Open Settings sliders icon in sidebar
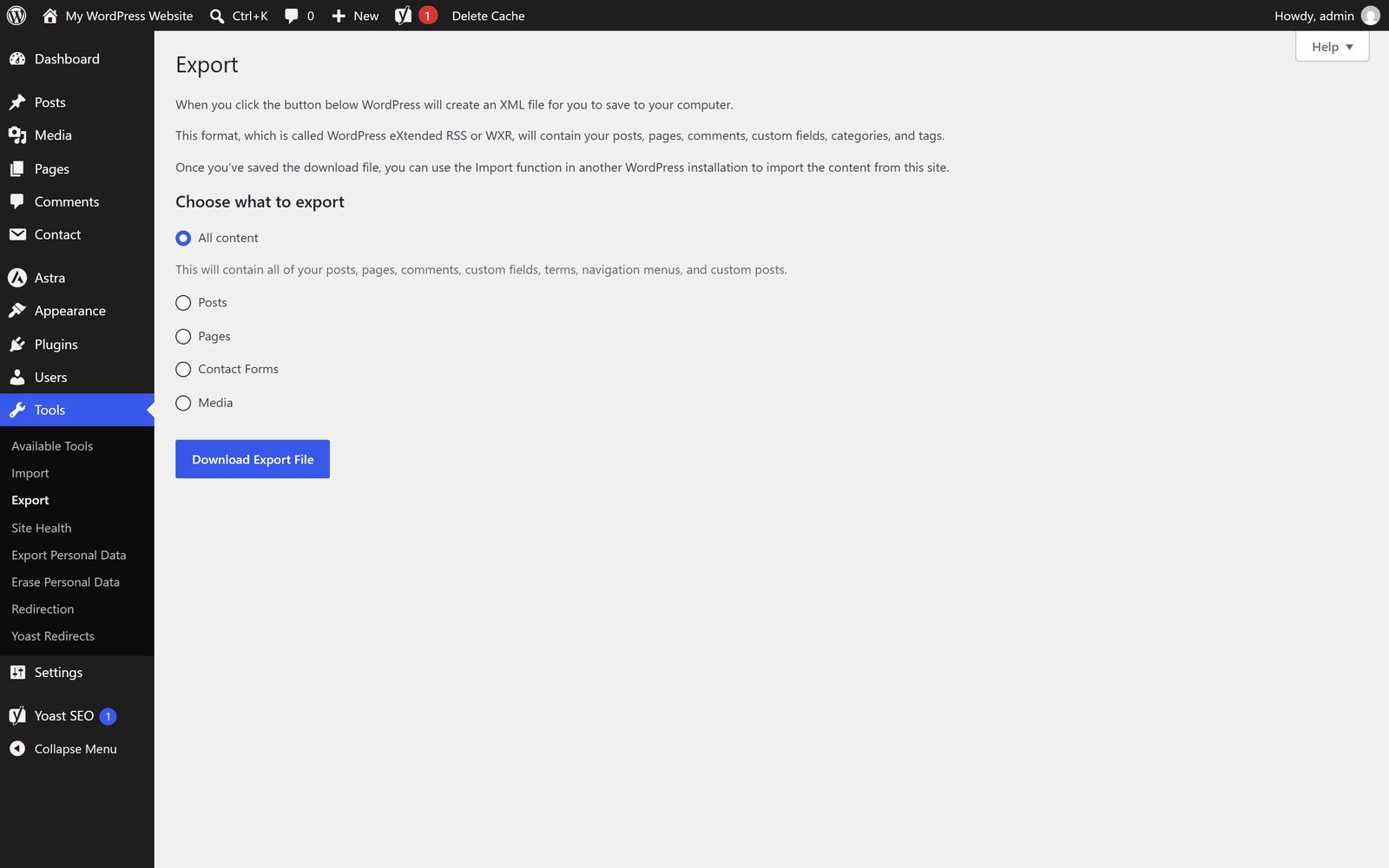Image resolution: width=1389 pixels, height=868 pixels. [x=17, y=673]
